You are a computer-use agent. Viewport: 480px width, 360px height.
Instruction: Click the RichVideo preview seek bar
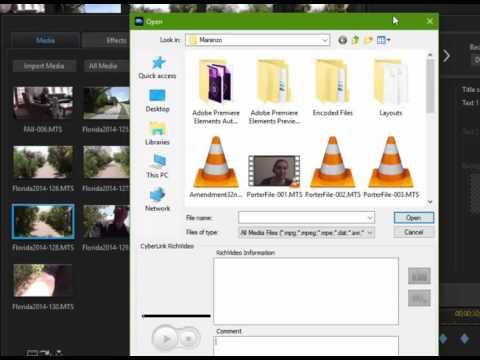176,316
